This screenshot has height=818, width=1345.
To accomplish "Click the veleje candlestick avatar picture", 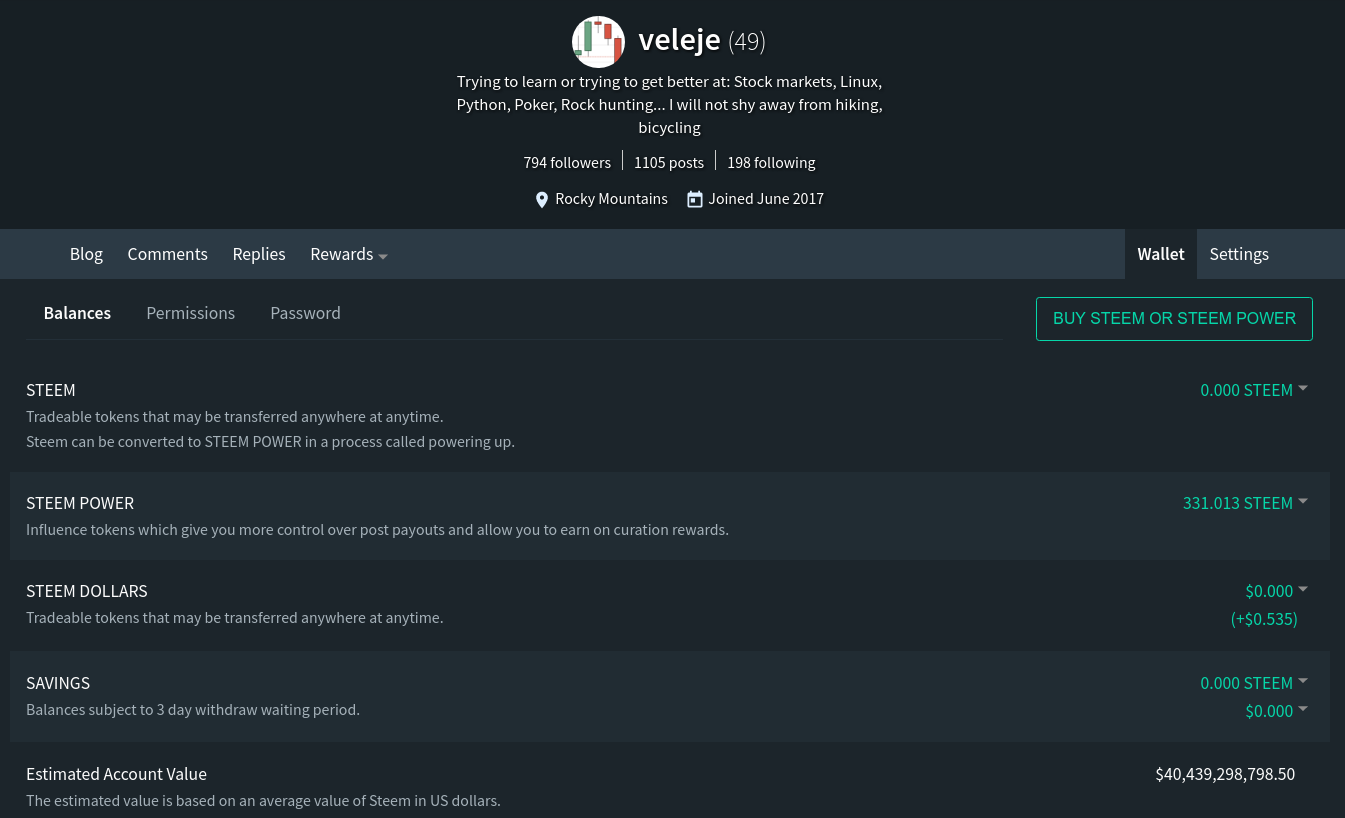I will pyautogui.click(x=598, y=42).
